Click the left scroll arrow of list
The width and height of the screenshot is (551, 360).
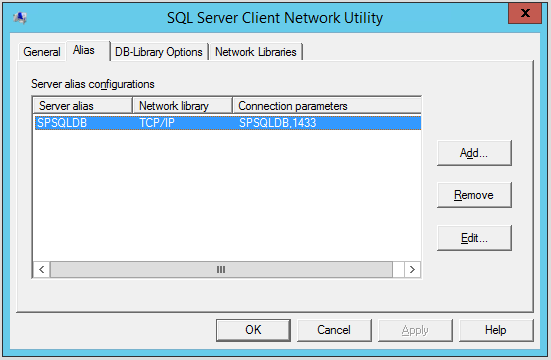(x=41, y=270)
